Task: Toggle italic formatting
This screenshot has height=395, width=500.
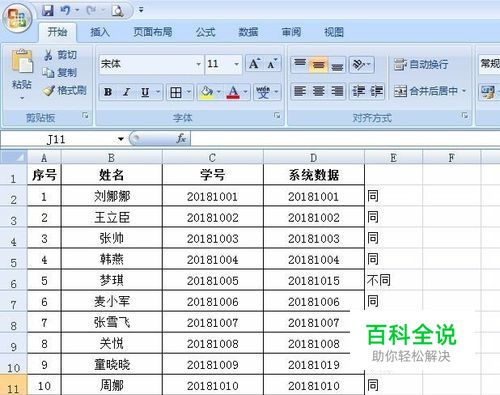Action: [x=126, y=92]
